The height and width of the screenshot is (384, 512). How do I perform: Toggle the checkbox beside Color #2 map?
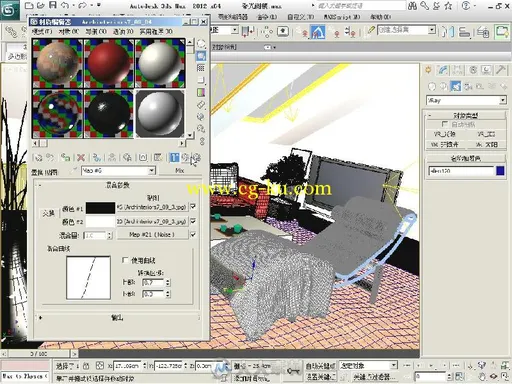point(193,221)
